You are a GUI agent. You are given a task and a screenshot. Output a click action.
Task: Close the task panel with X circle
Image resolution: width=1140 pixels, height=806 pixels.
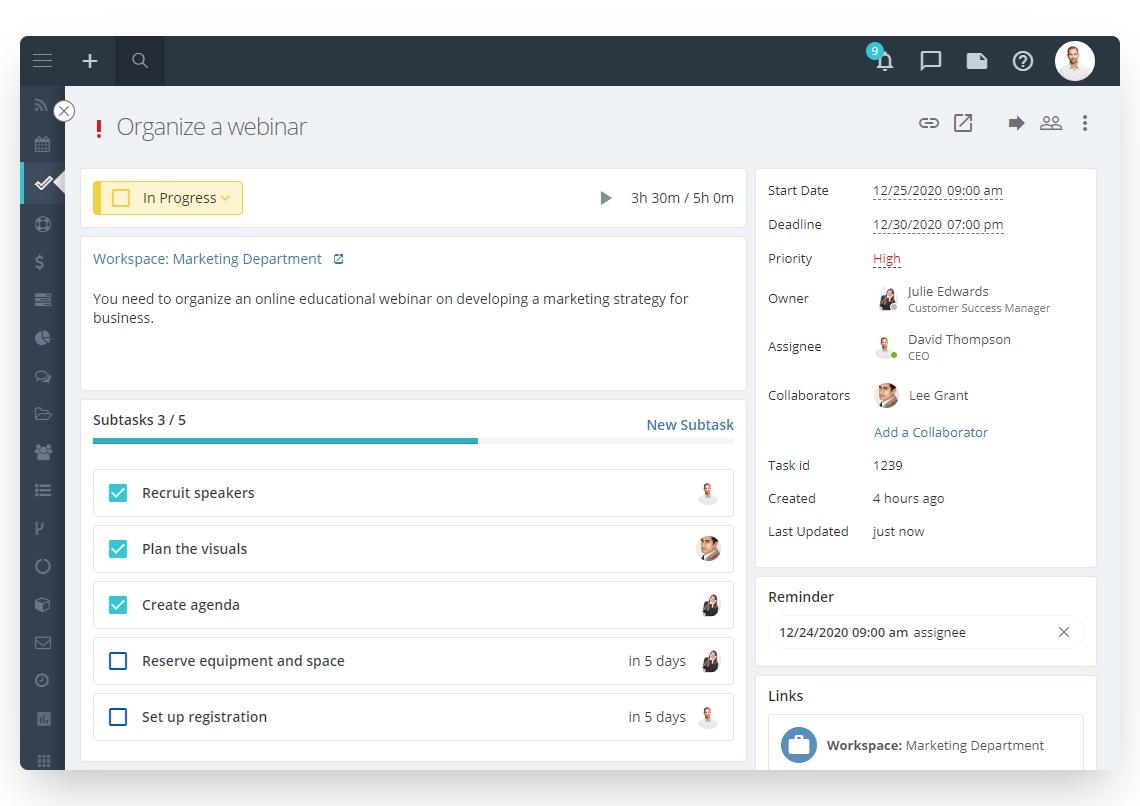coord(64,111)
